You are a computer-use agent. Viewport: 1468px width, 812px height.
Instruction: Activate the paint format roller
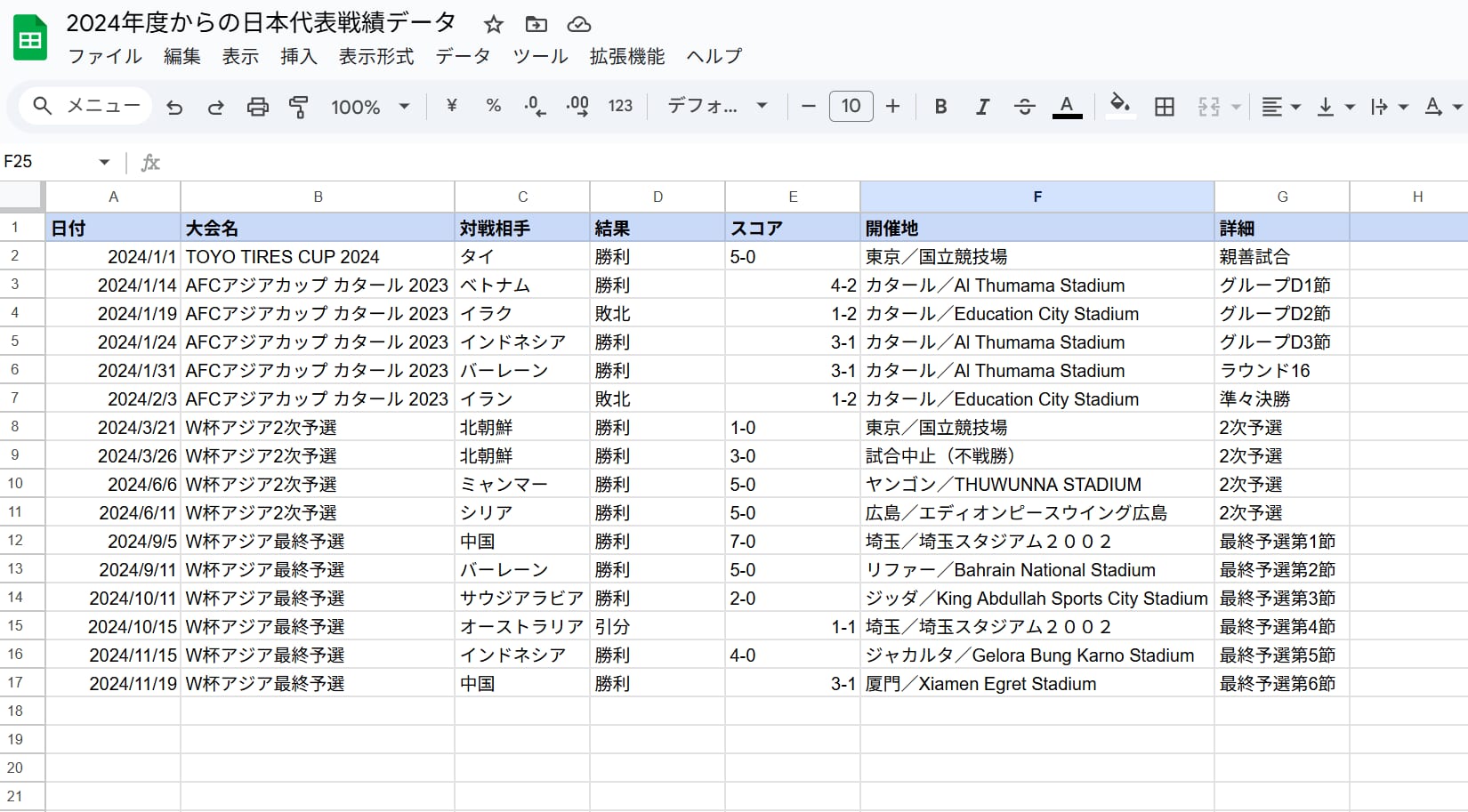pos(298,107)
